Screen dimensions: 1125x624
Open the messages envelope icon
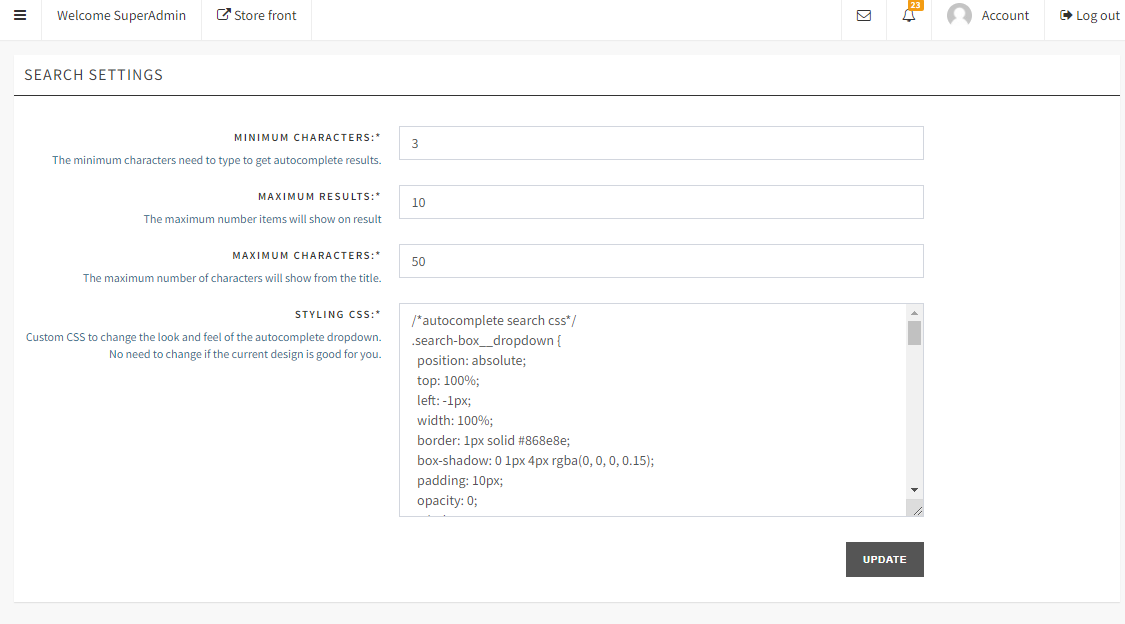(x=864, y=16)
